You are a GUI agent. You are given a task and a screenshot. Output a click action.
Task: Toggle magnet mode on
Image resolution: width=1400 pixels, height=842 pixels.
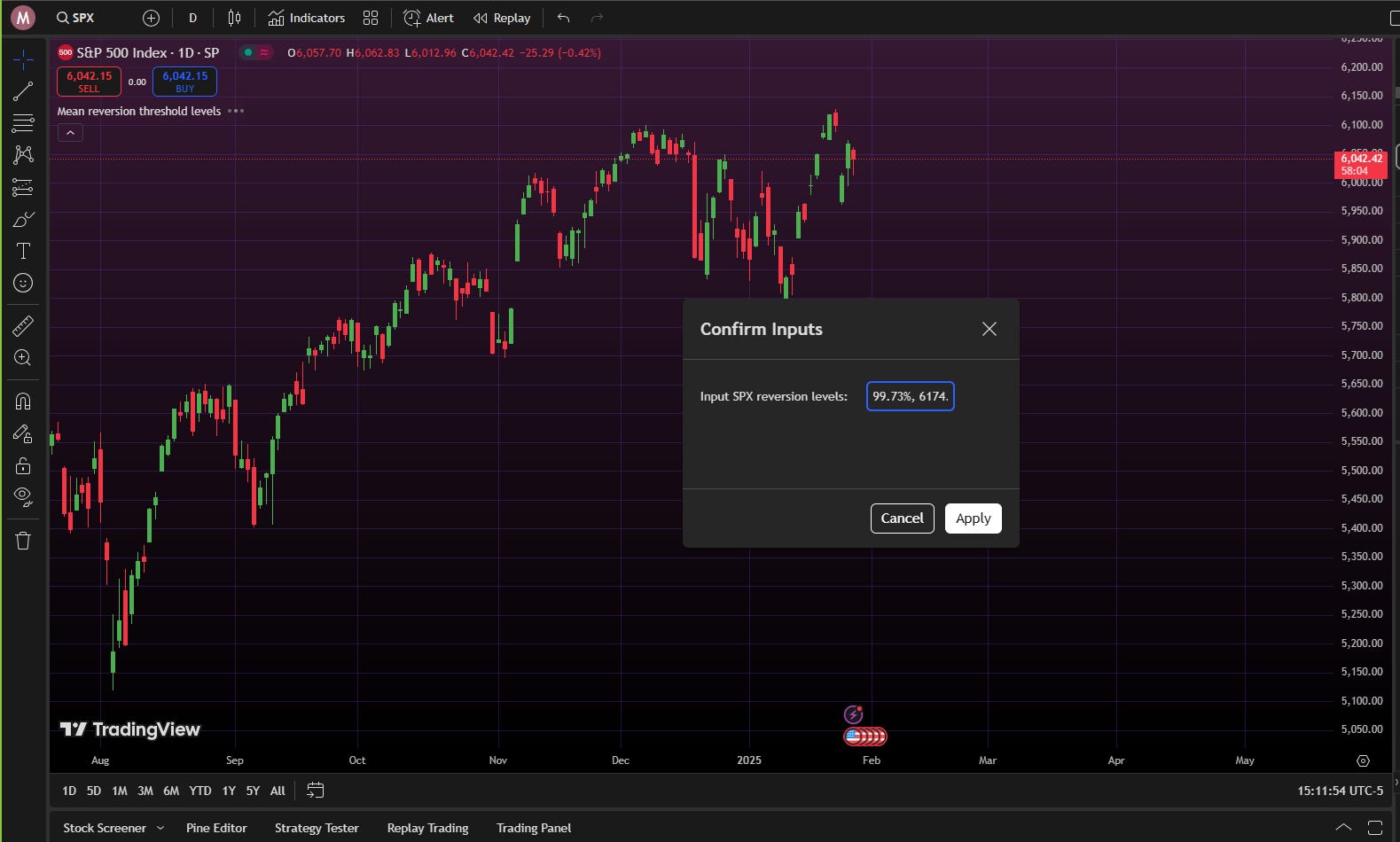tap(23, 402)
